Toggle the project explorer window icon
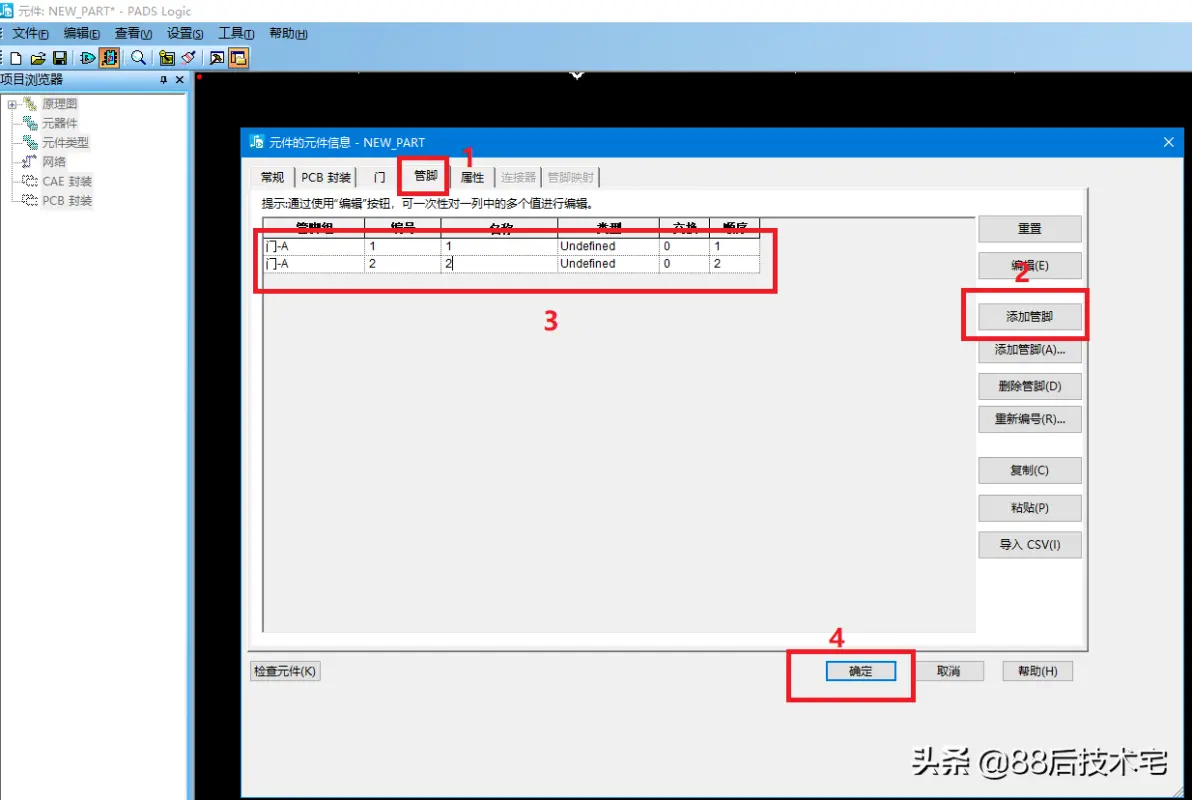The height and width of the screenshot is (800, 1192). pos(239,58)
